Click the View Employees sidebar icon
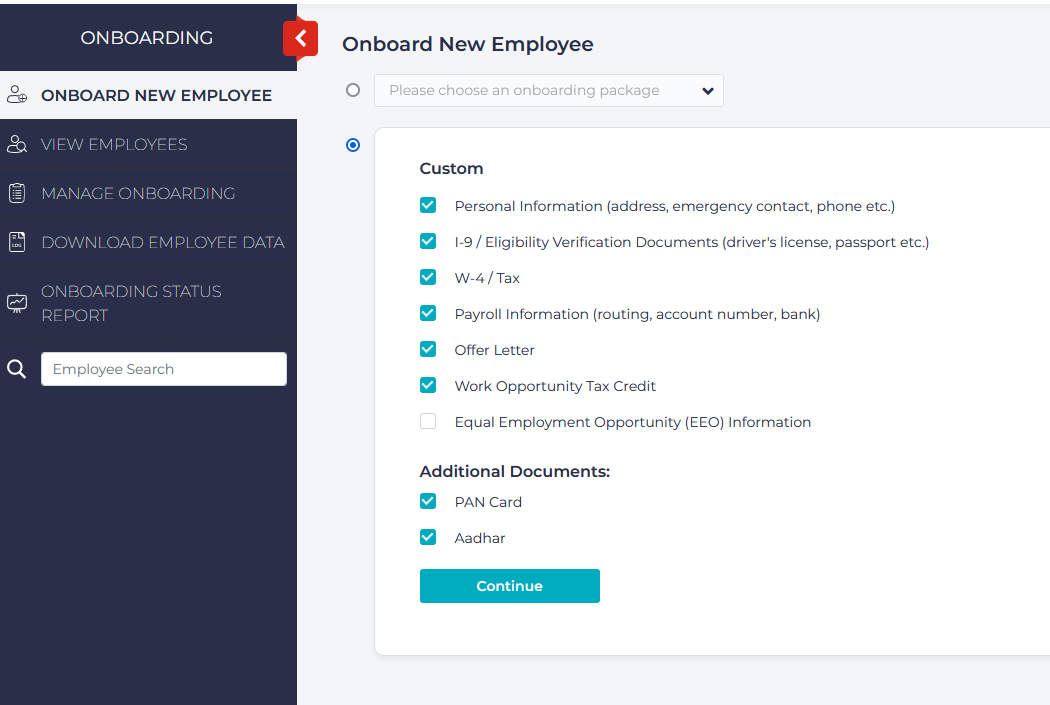Image resolution: width=1050 pixels, height=705 pixels. pos(16,144)
